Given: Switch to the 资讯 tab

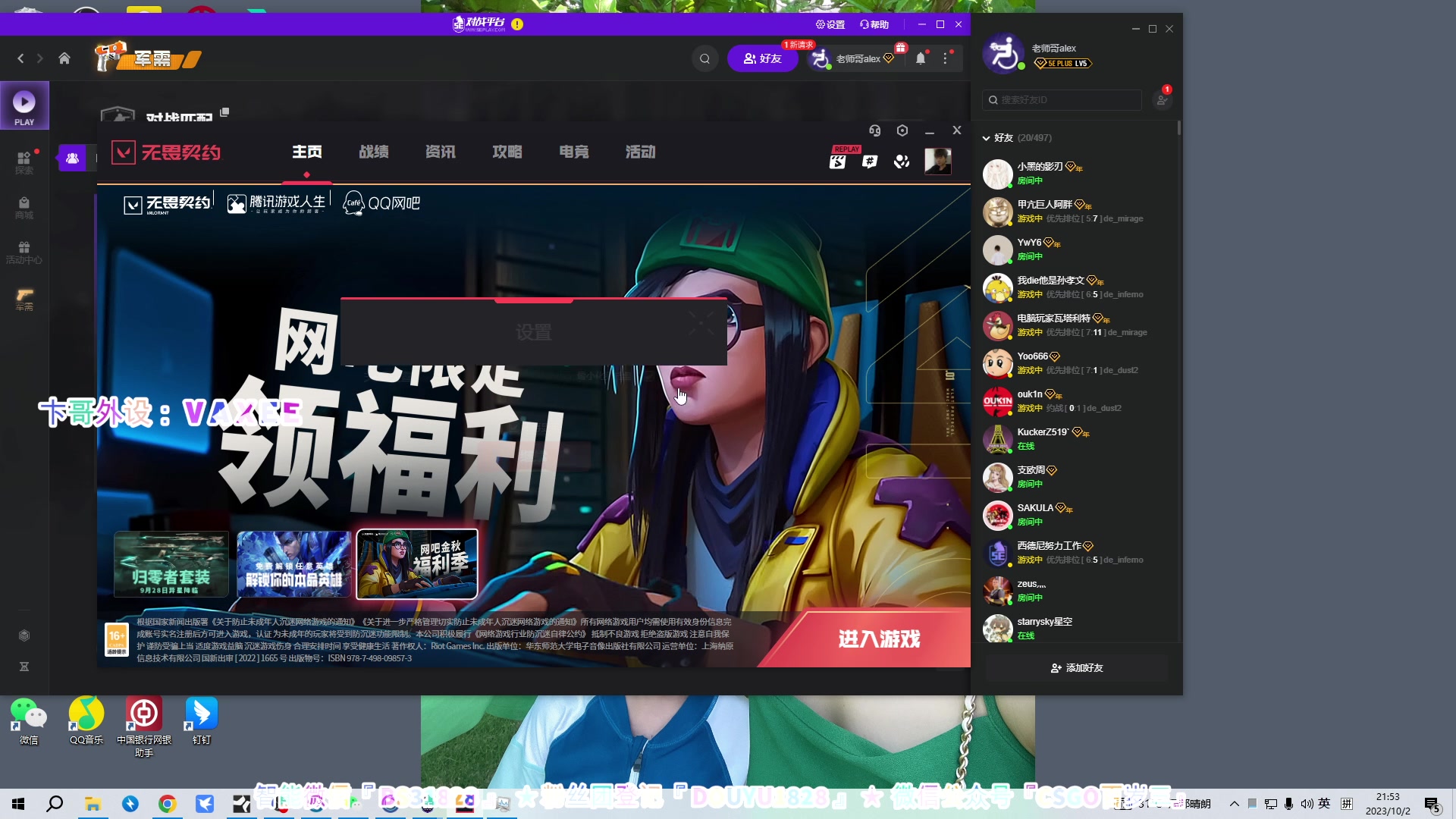Looking at the screenshot, I should click(x=441, y=152).
